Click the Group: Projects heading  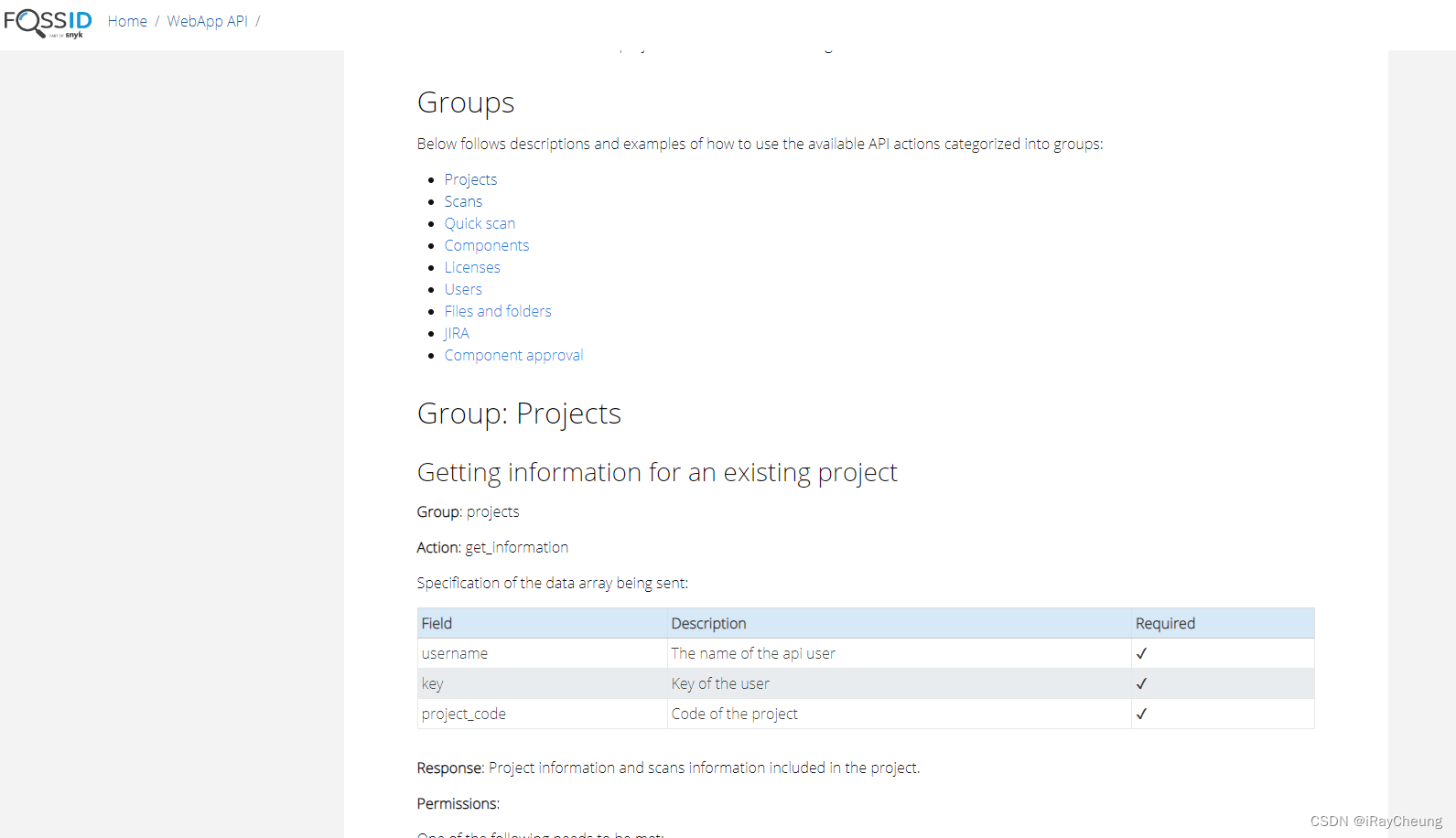[519, 414]
